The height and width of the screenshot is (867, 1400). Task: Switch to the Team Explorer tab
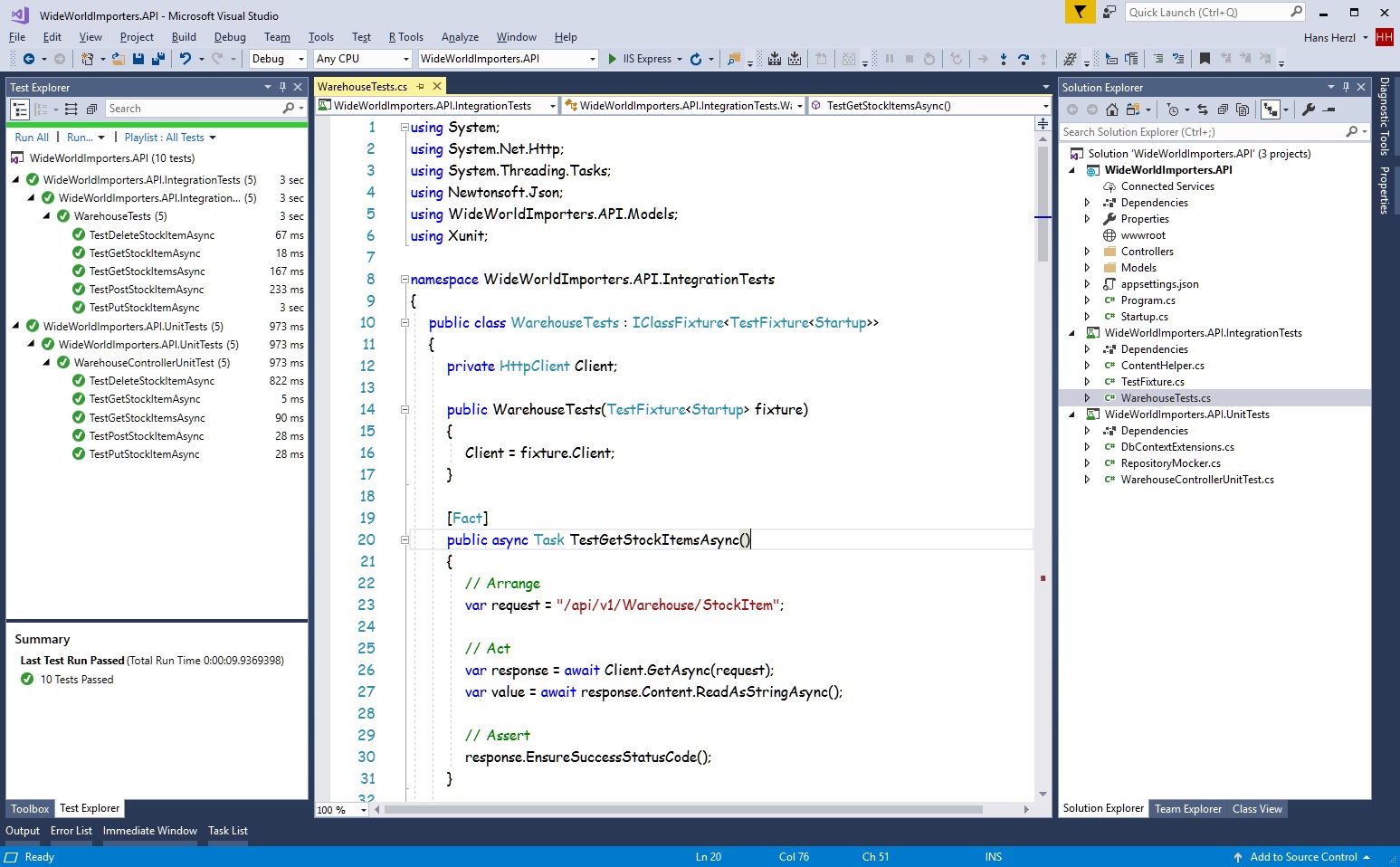click(1187, 809)
